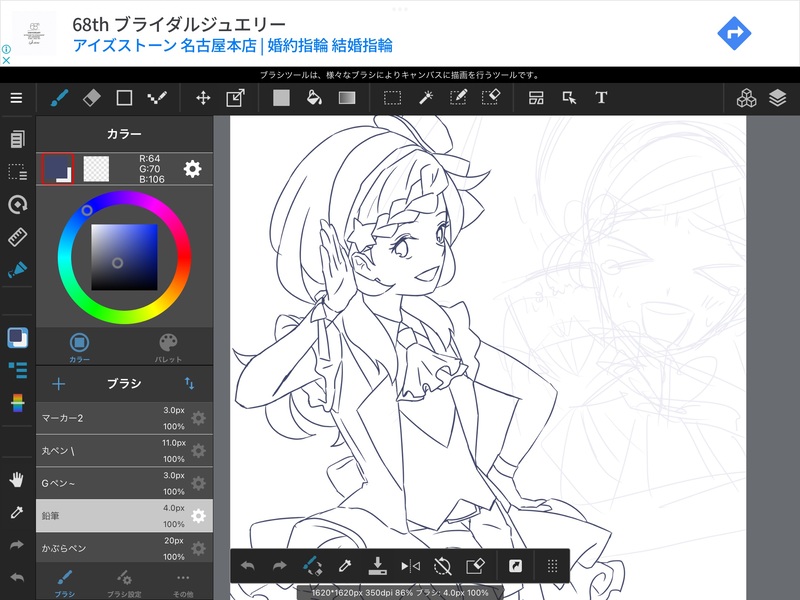Click the brush list sort arrows
This screenshot has width=800, height=600.
pos(189,383)
